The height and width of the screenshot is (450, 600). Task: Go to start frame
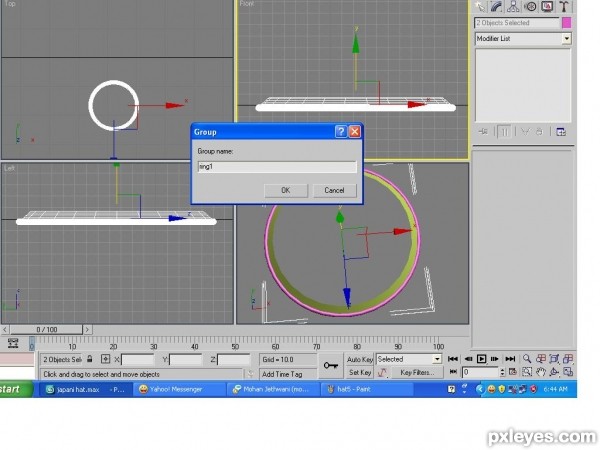point(453,359)
